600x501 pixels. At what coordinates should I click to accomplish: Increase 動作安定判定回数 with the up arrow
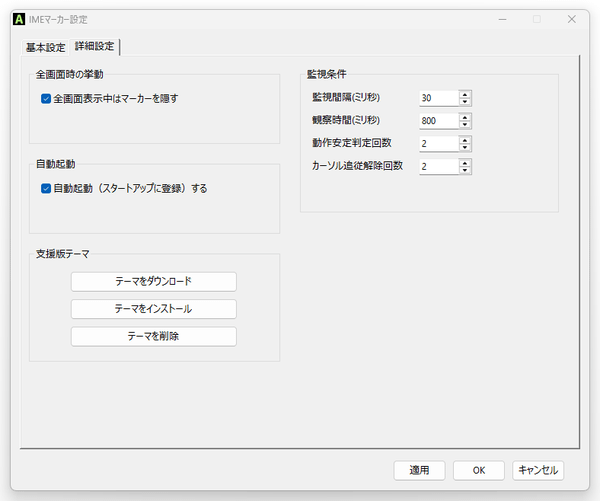tap(465, 140)
